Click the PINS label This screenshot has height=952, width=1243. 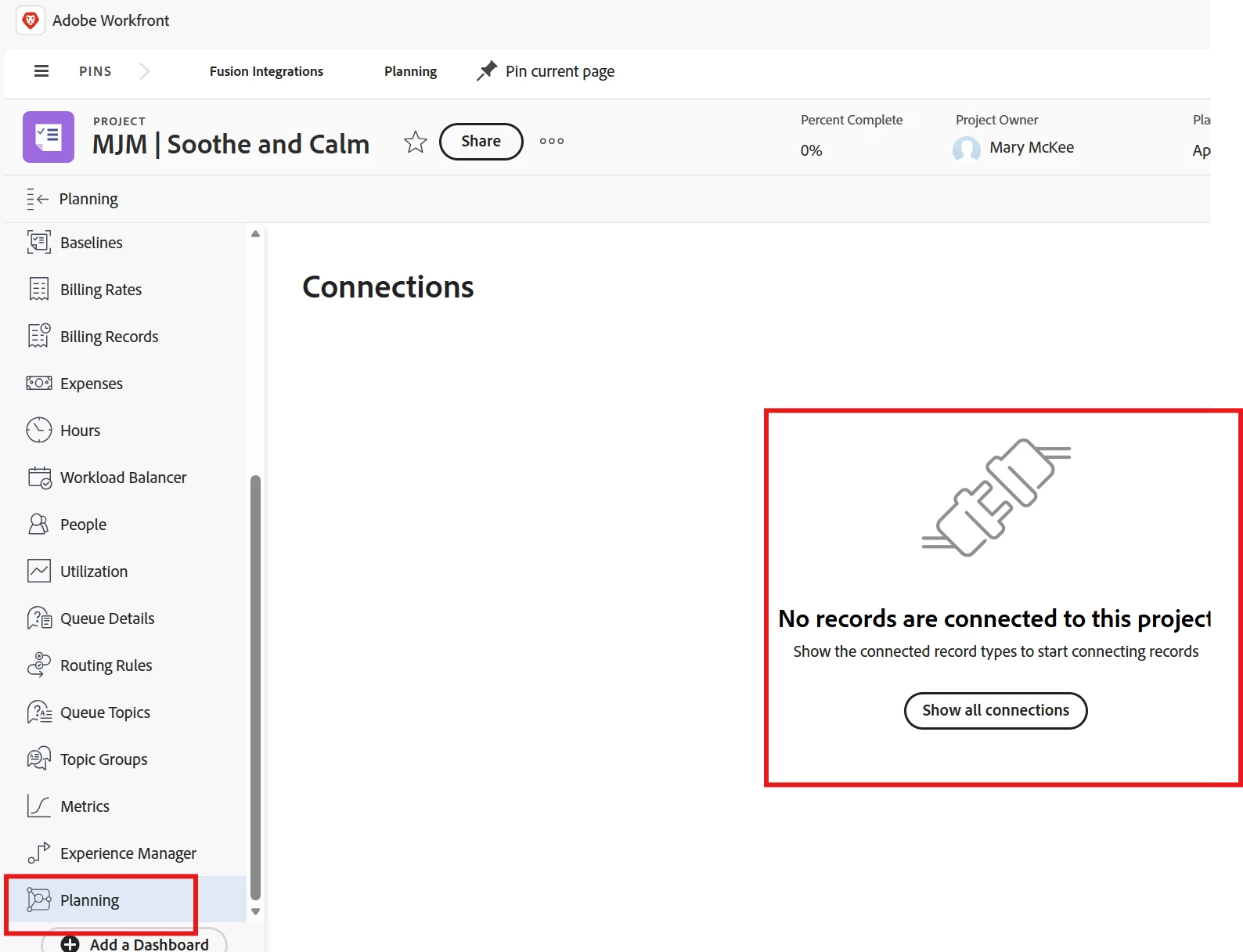coord(95,71)
